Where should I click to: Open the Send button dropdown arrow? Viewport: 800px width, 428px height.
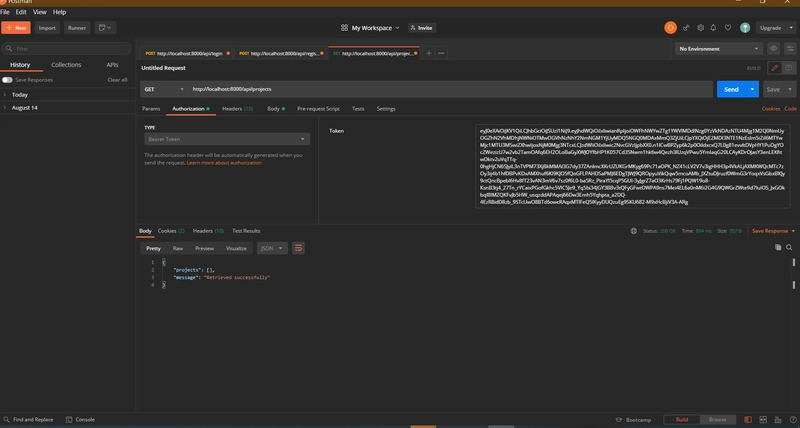[752, 89]
